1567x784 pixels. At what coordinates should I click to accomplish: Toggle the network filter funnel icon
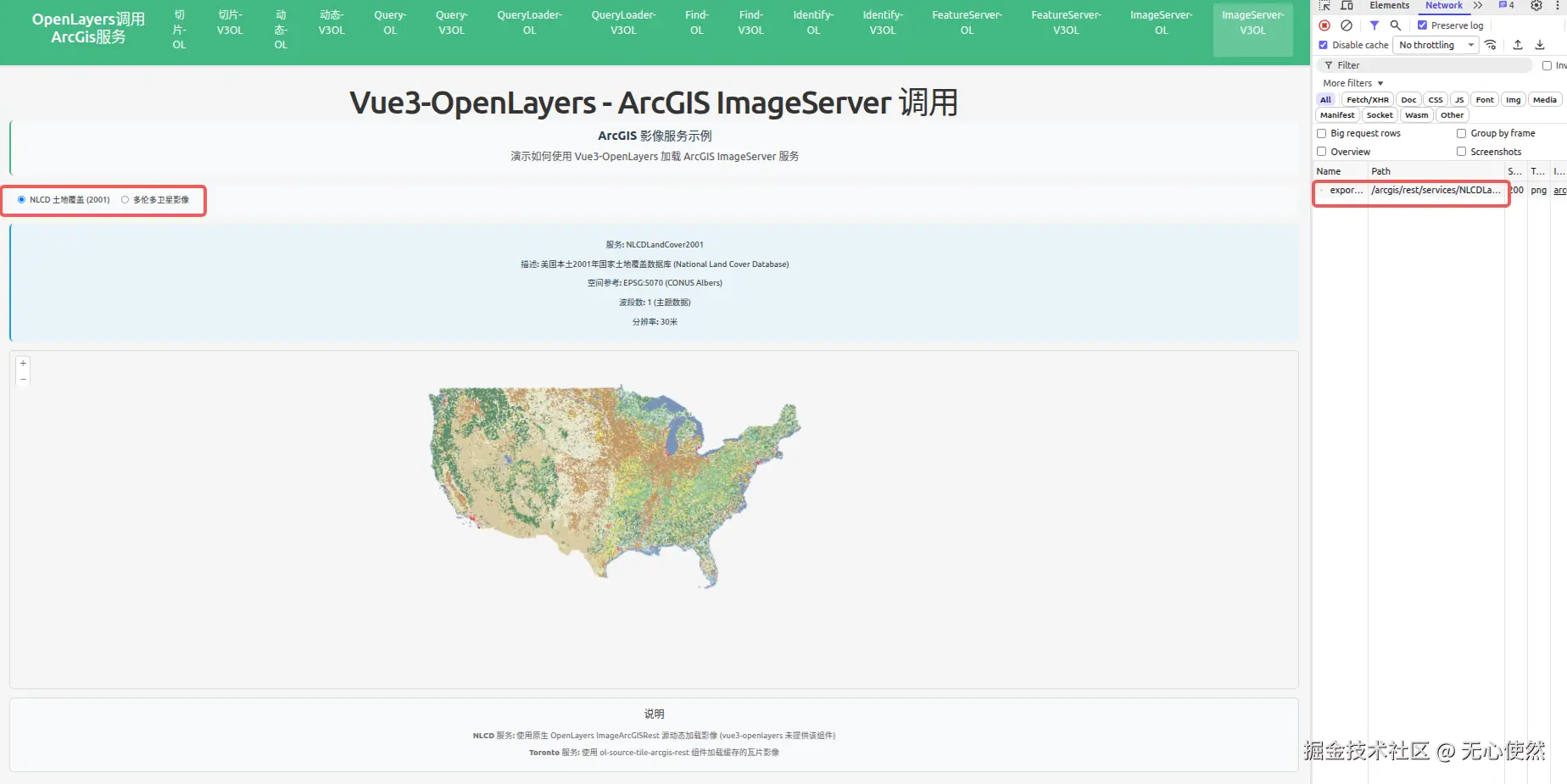coord(1375,25)
